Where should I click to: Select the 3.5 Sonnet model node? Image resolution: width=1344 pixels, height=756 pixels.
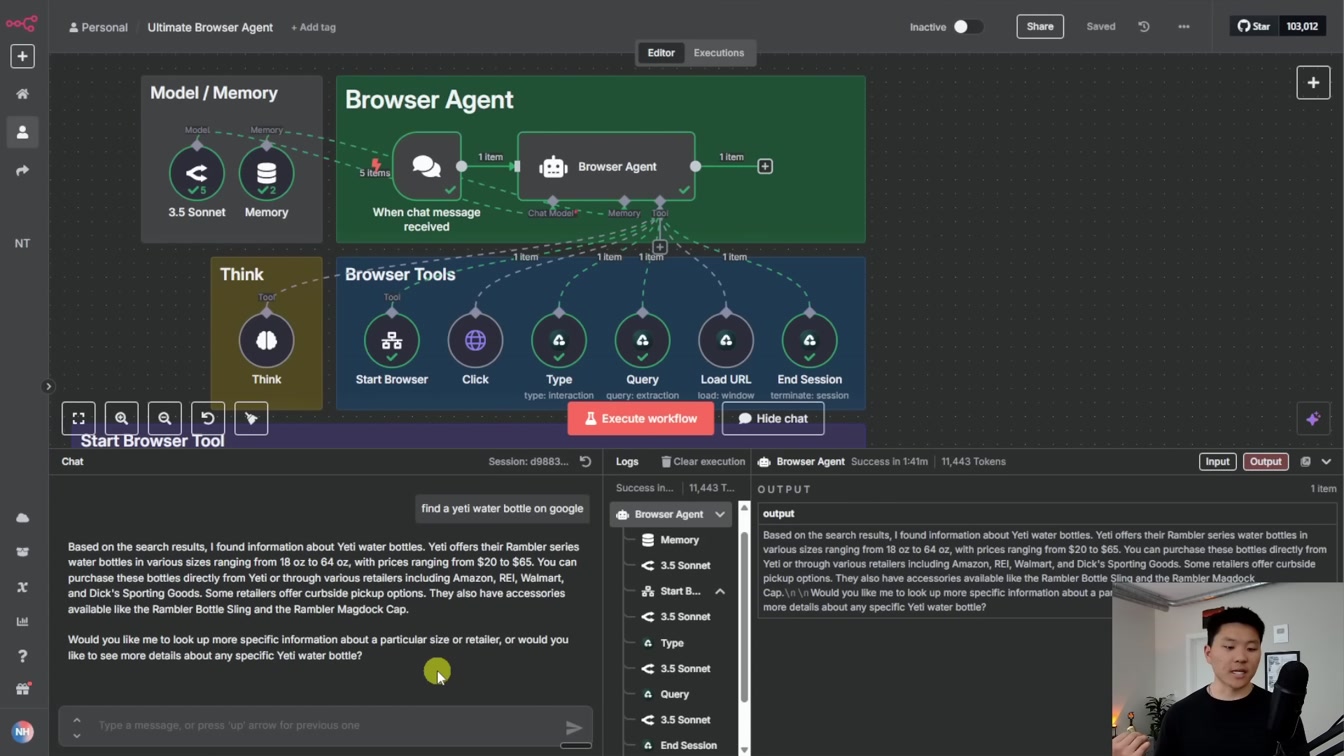tap(197, 174)
